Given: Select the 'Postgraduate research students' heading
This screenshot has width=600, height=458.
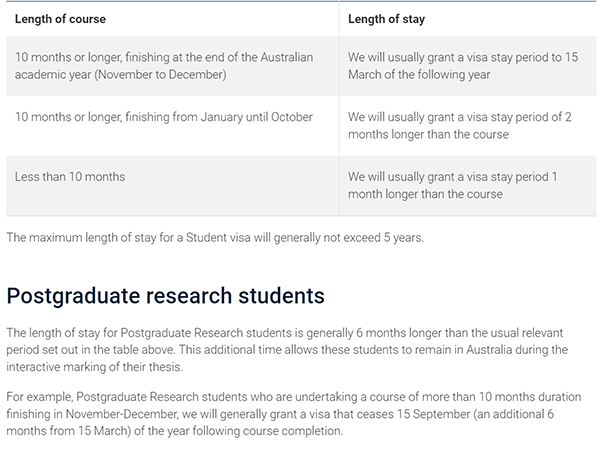Looking at the screenshot, I should click(x=165, y=296).
